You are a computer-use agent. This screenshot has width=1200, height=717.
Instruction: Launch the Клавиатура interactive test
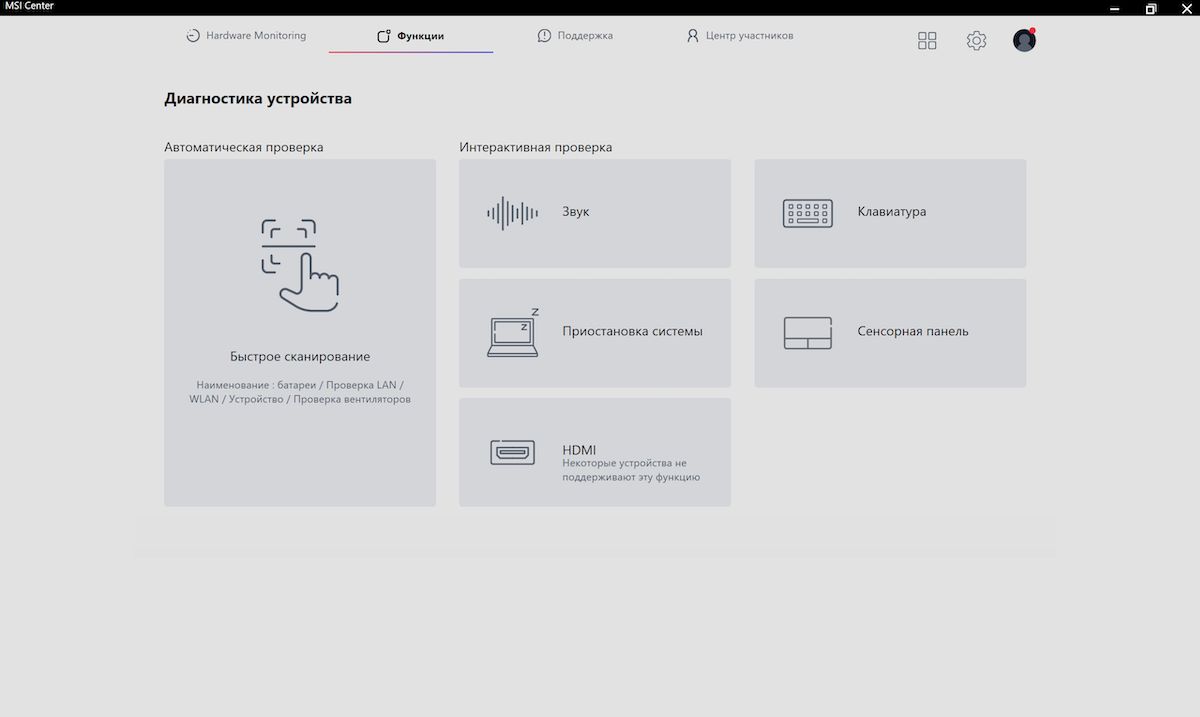[890, 213]
